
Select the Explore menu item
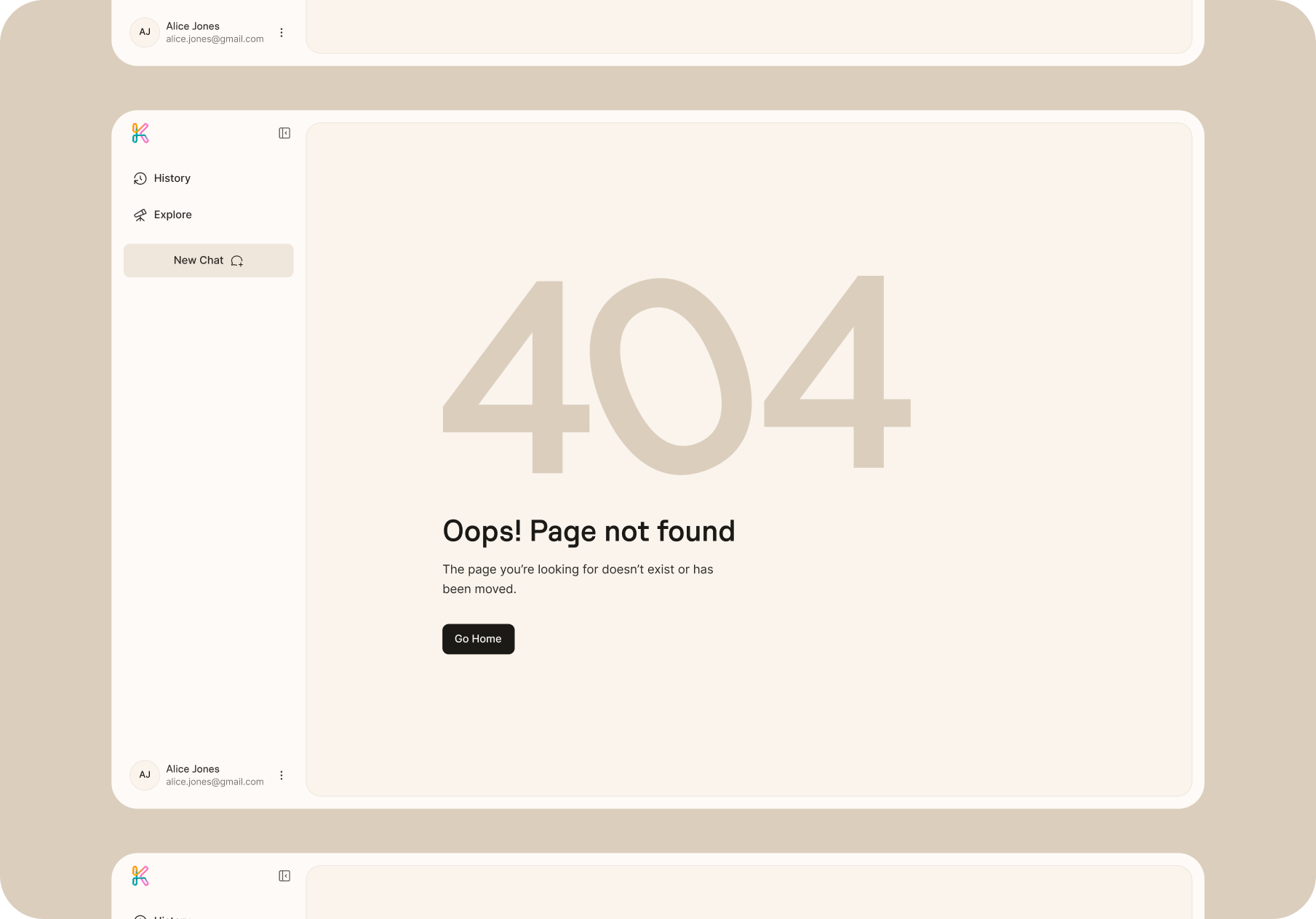point(173,215)
